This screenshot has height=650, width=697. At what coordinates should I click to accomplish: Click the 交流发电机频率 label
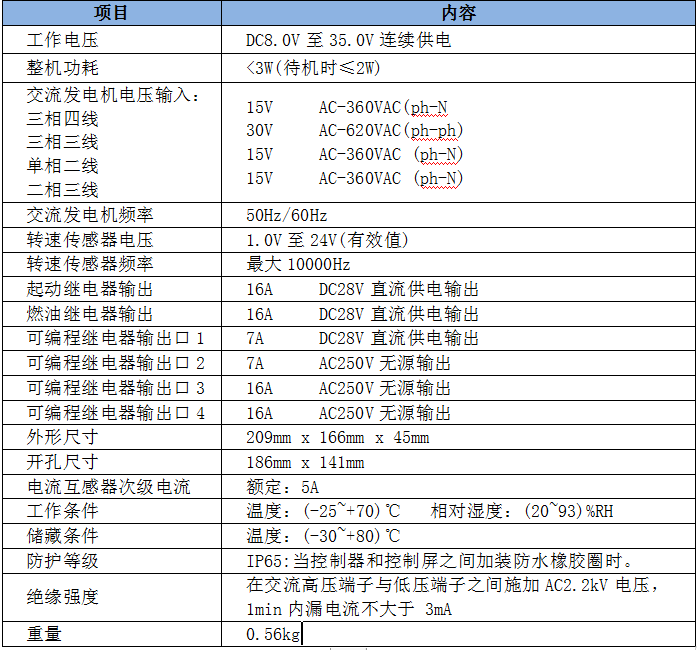click(90, 215)
